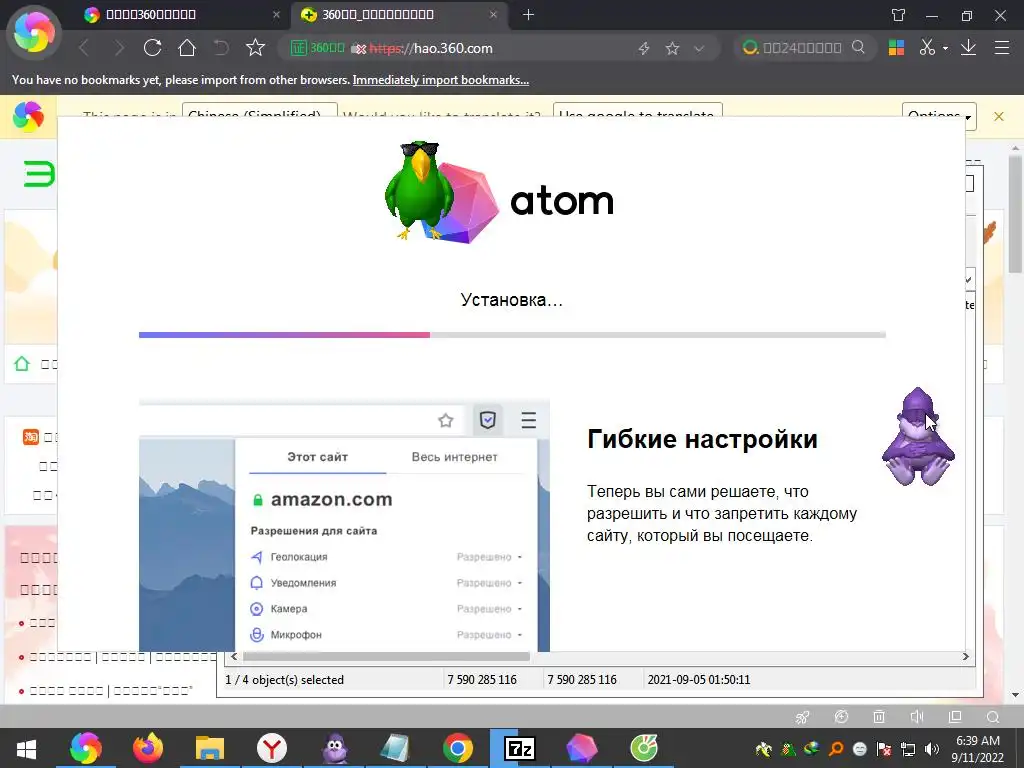Viewport: 1024px width, 768px height.
Task: Open Микрофон permission dropdown
Action: (x=489, y=635)
